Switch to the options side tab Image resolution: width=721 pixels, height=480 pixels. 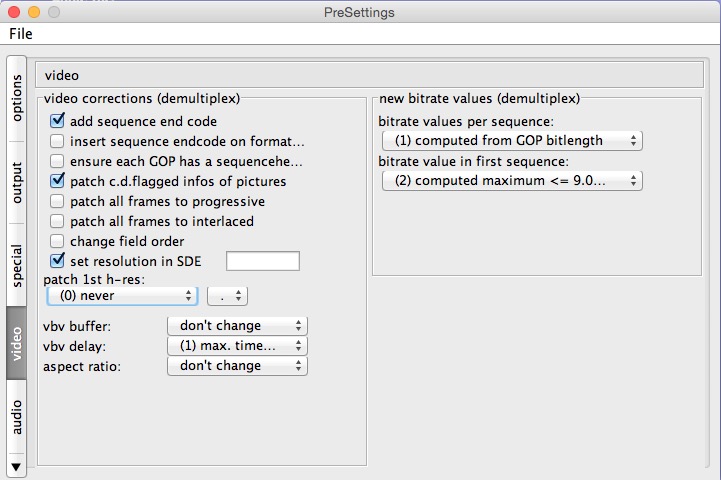[17, 98]
